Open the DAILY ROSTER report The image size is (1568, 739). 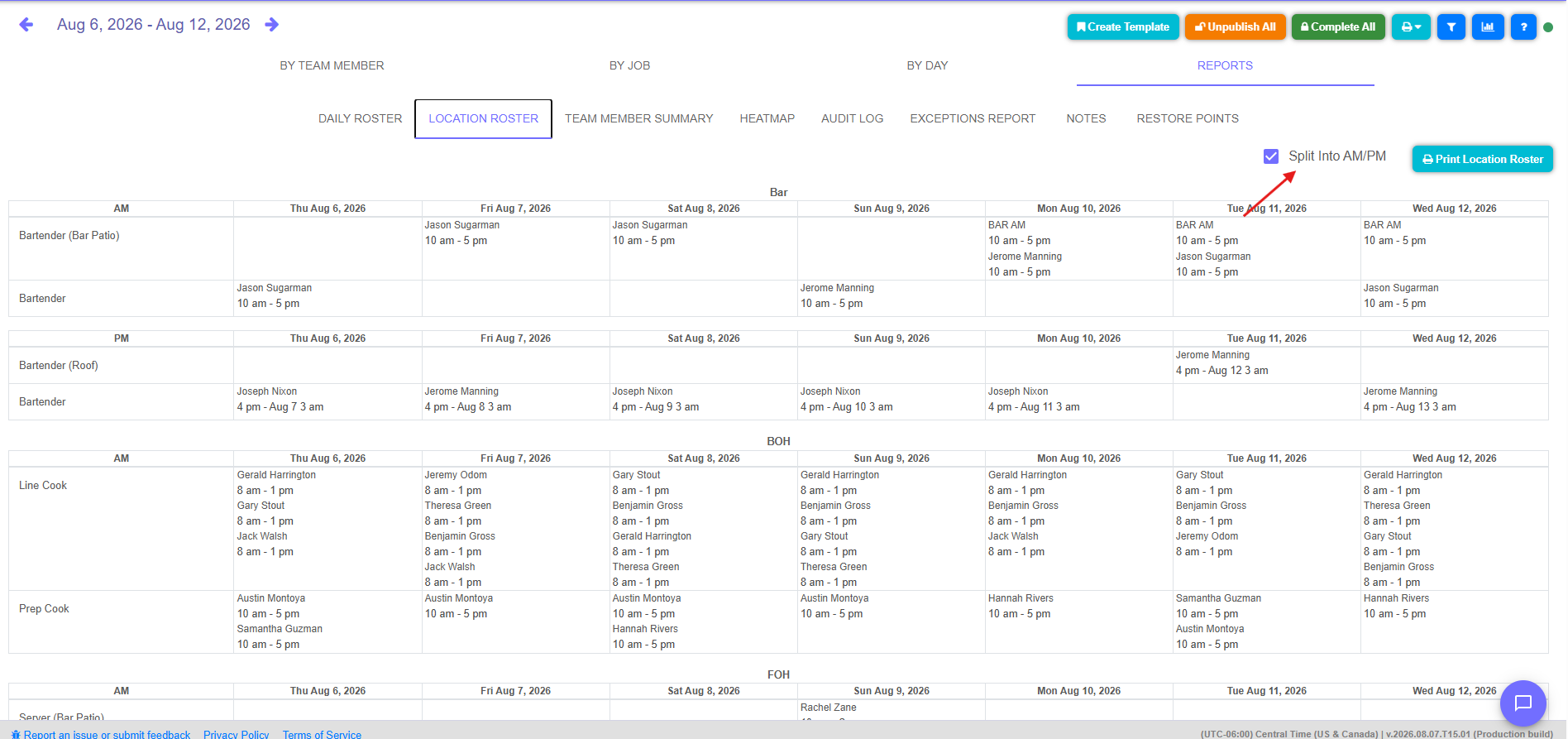click(361, 118)
